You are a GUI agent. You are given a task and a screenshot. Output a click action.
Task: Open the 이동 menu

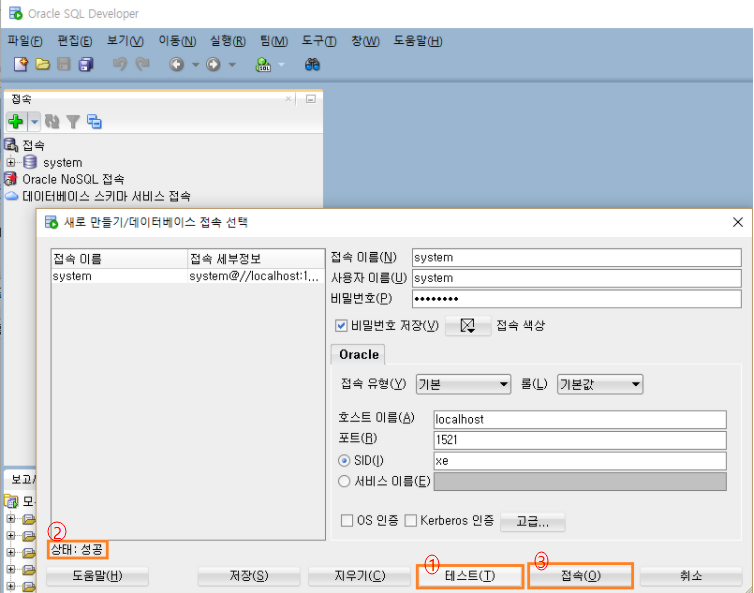click(x=177, y=41)
